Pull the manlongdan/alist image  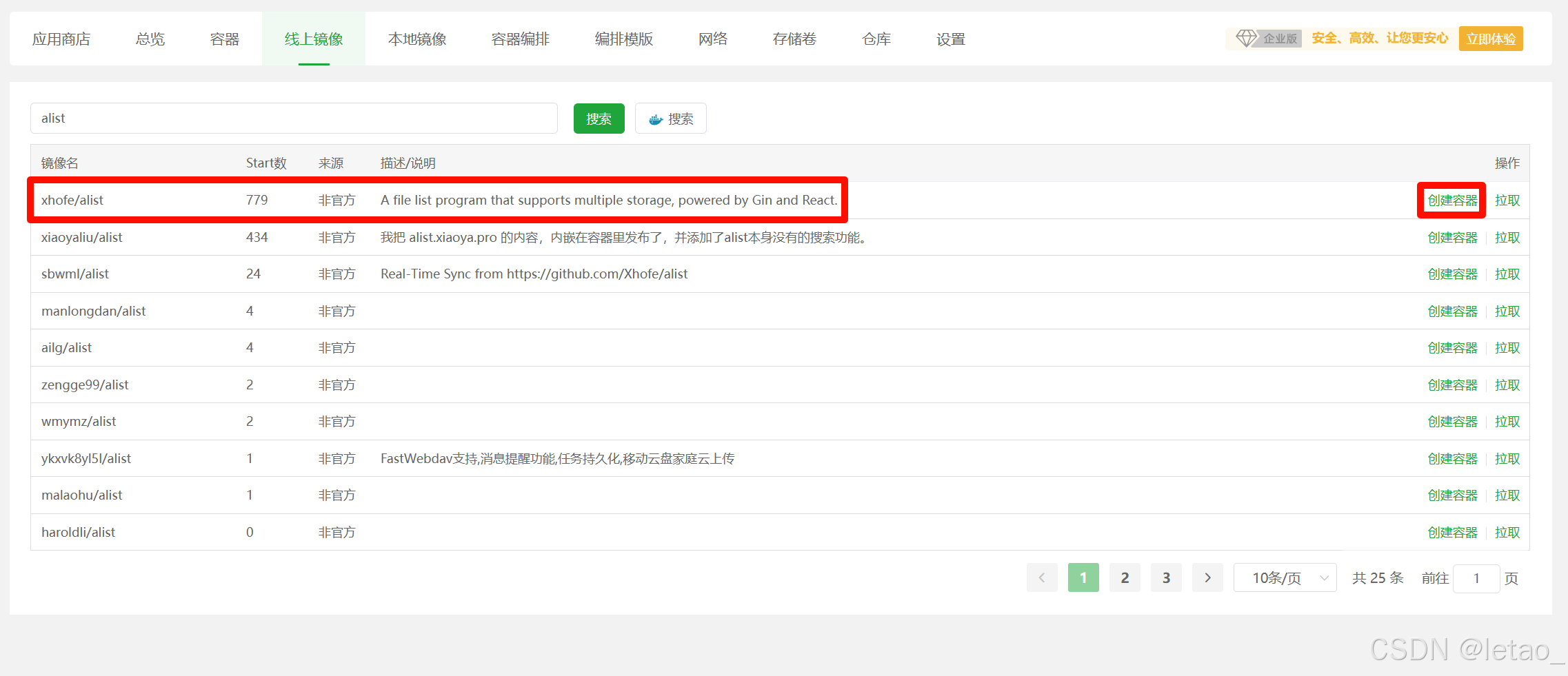(x=1507, y=311)
